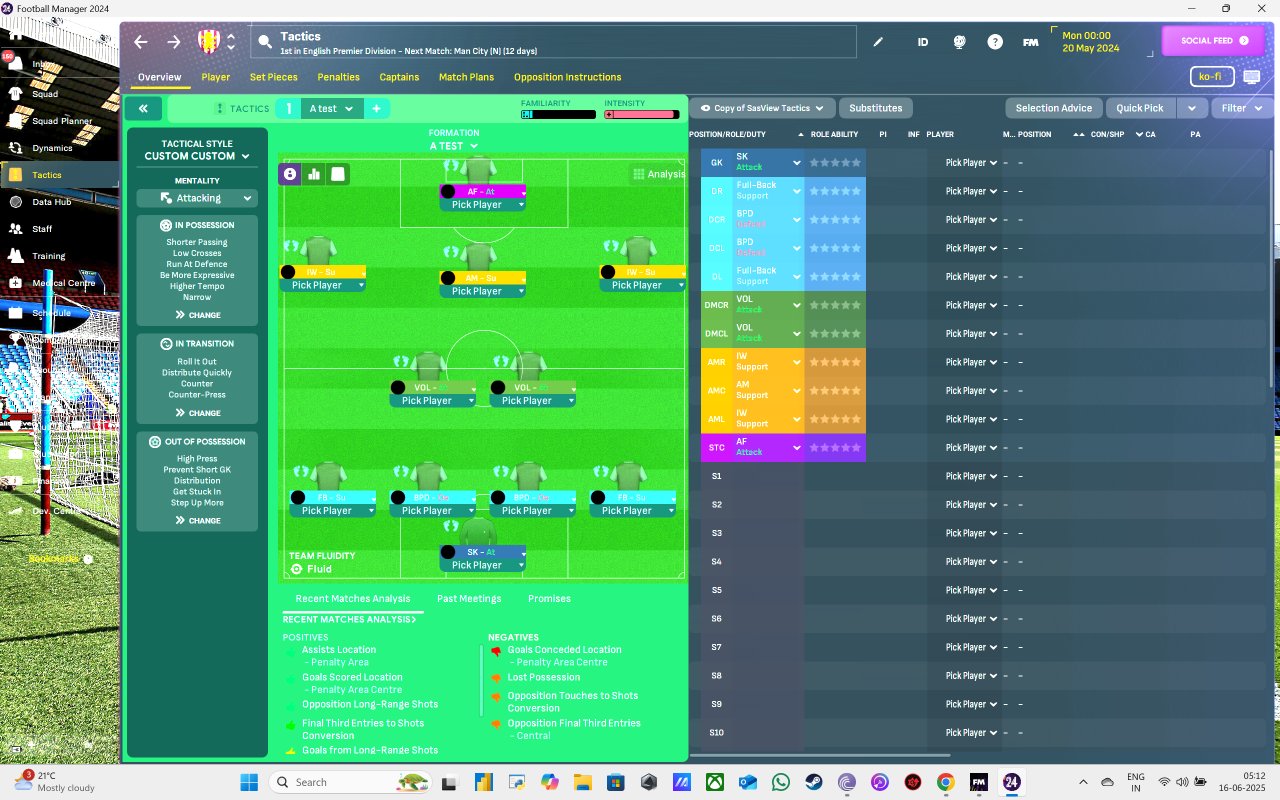Screen dimensions: 1280x800
Task: Open Steam from the taskbar
Action: (x=814, y=782)
